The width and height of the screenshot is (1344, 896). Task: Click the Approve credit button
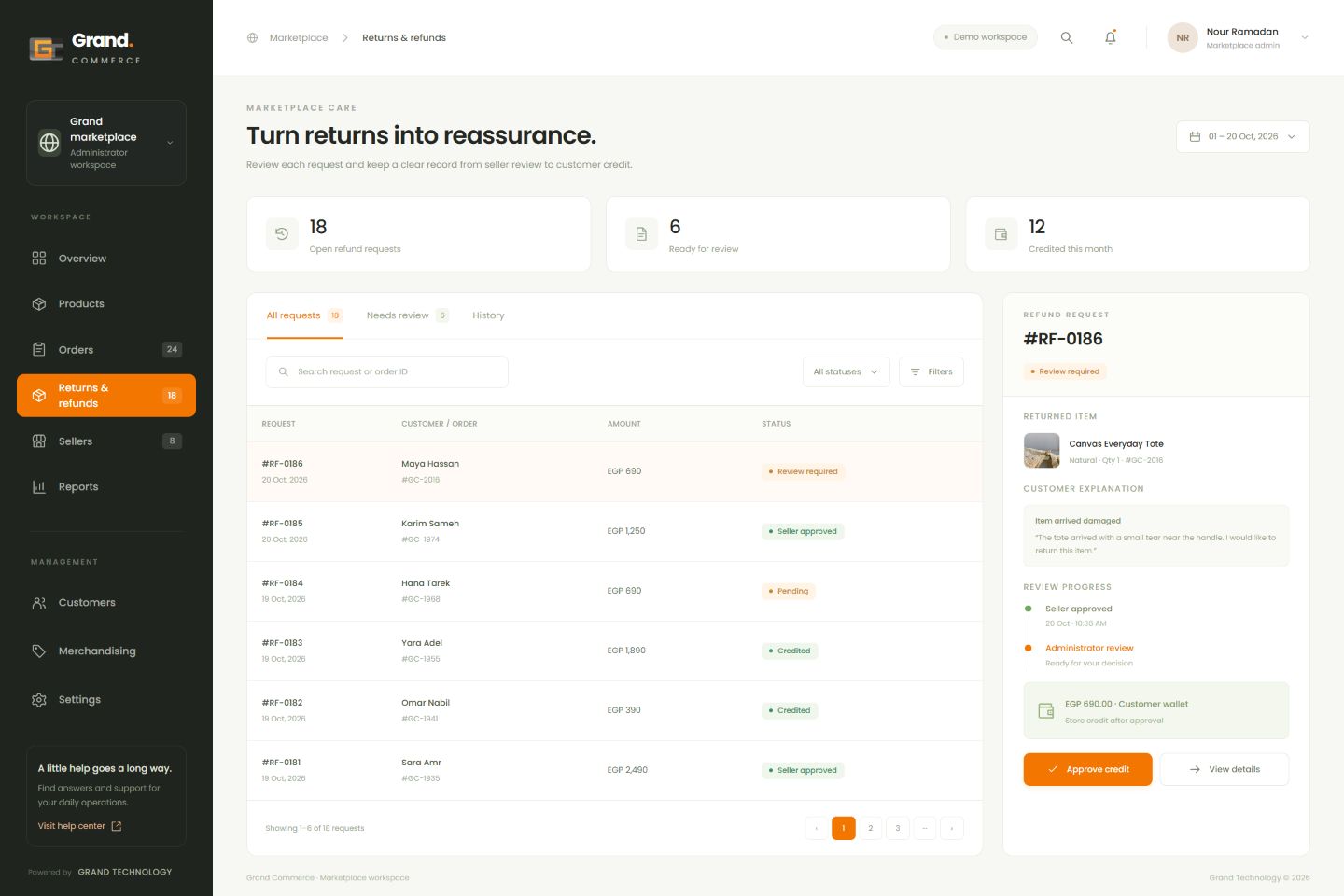1088,769
